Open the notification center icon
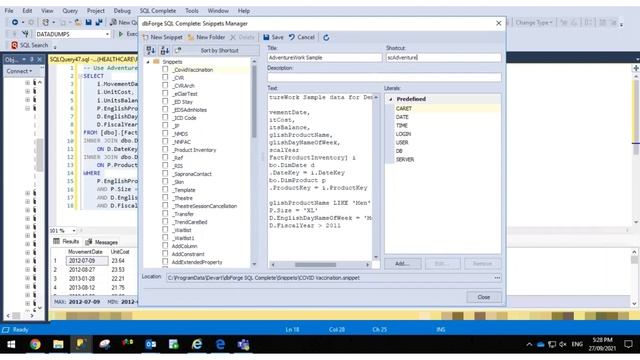640x360 pixels. (x=629, y=344)
